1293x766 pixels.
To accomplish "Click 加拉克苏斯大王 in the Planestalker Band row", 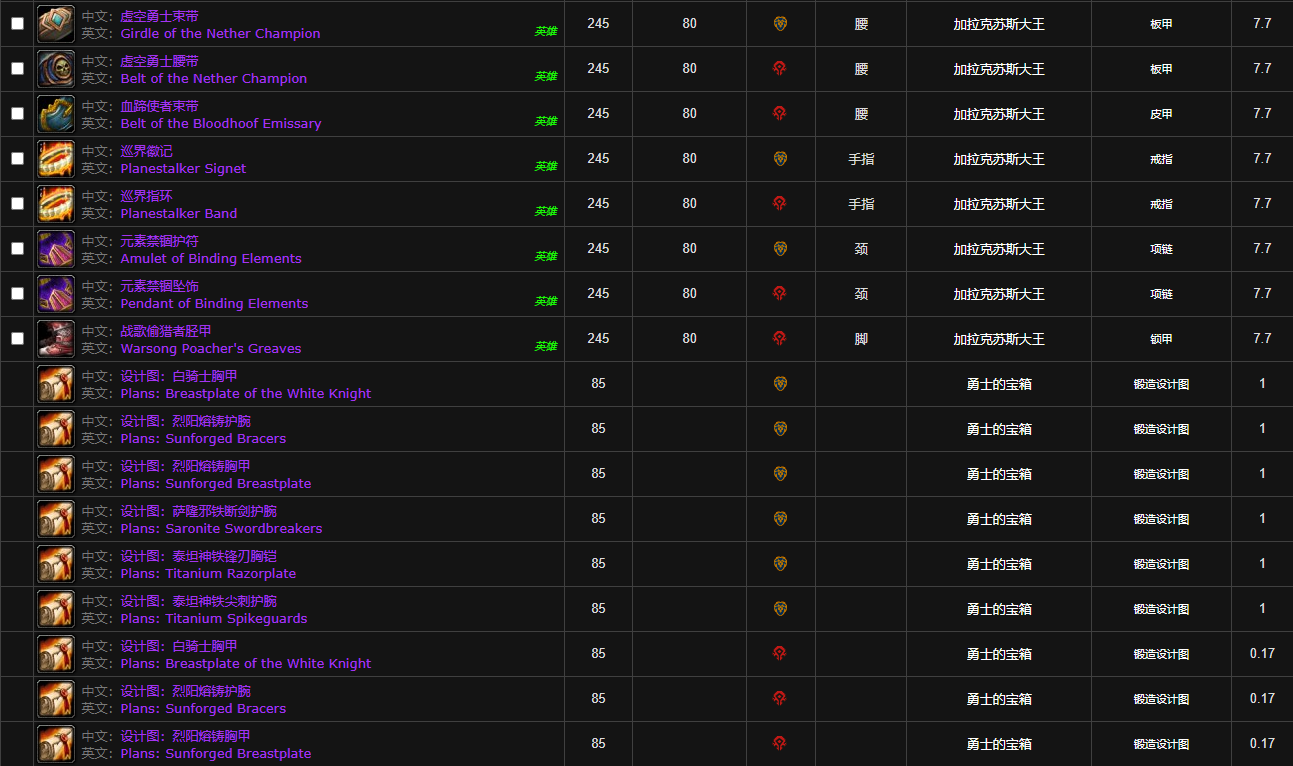I will [x=998, y=204].
